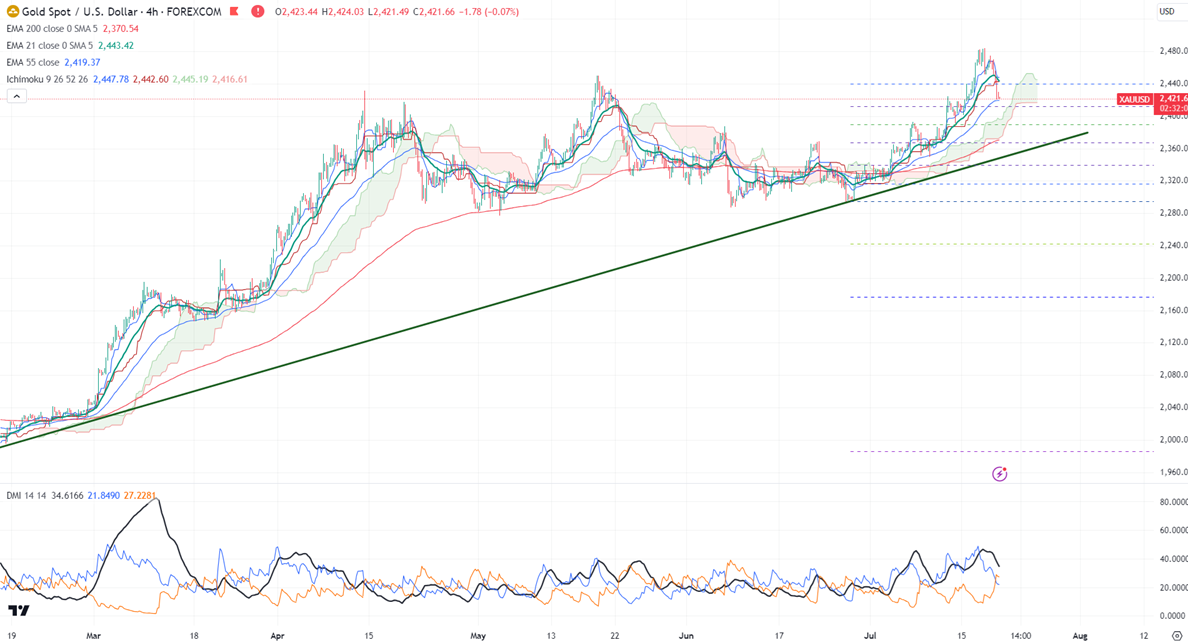The width and height of the screenshot is (1188, 641).
Task: Click the 2,240.00 price axis label
Action: point(1173,245)
